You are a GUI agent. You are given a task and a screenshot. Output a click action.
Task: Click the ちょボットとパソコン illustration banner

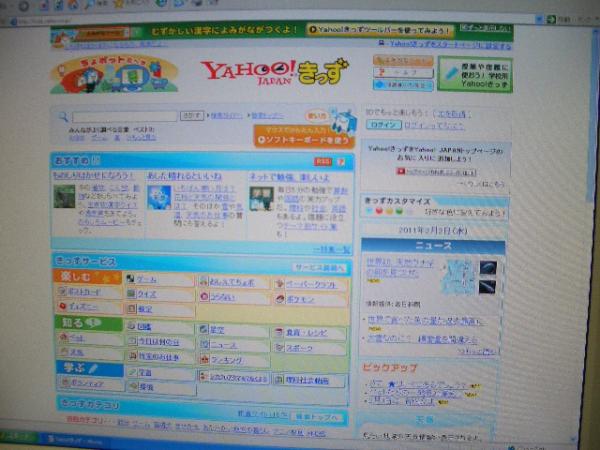click(114, 74)
